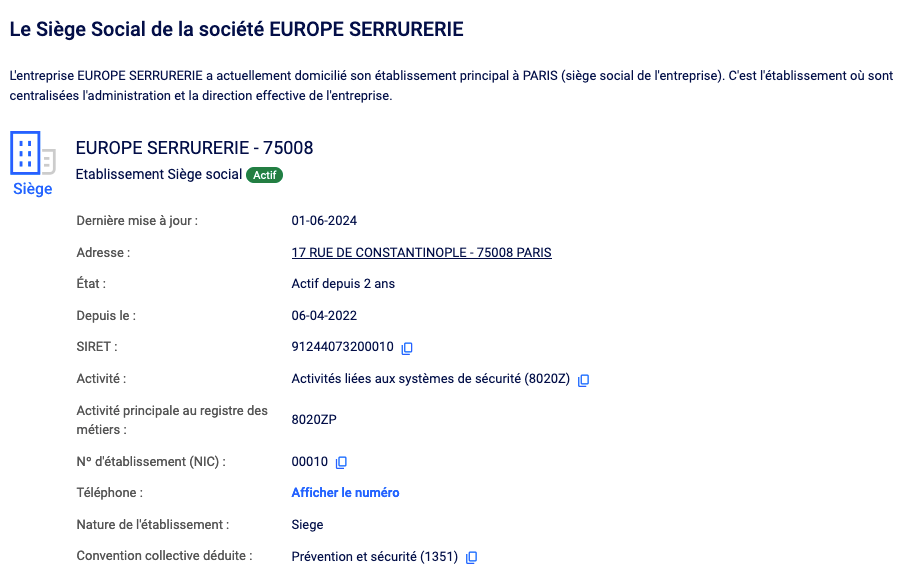Select the SIRET value 91244073200010
909x582 pixels.
[342, 348]
